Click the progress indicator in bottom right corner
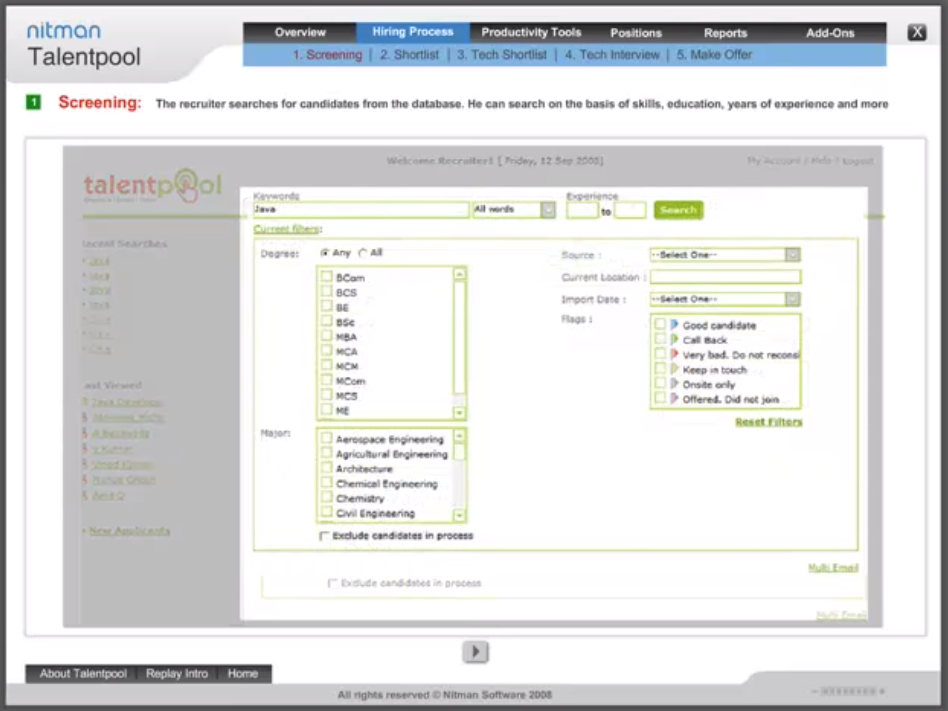948x711 pixels. (x=848, y=691)
